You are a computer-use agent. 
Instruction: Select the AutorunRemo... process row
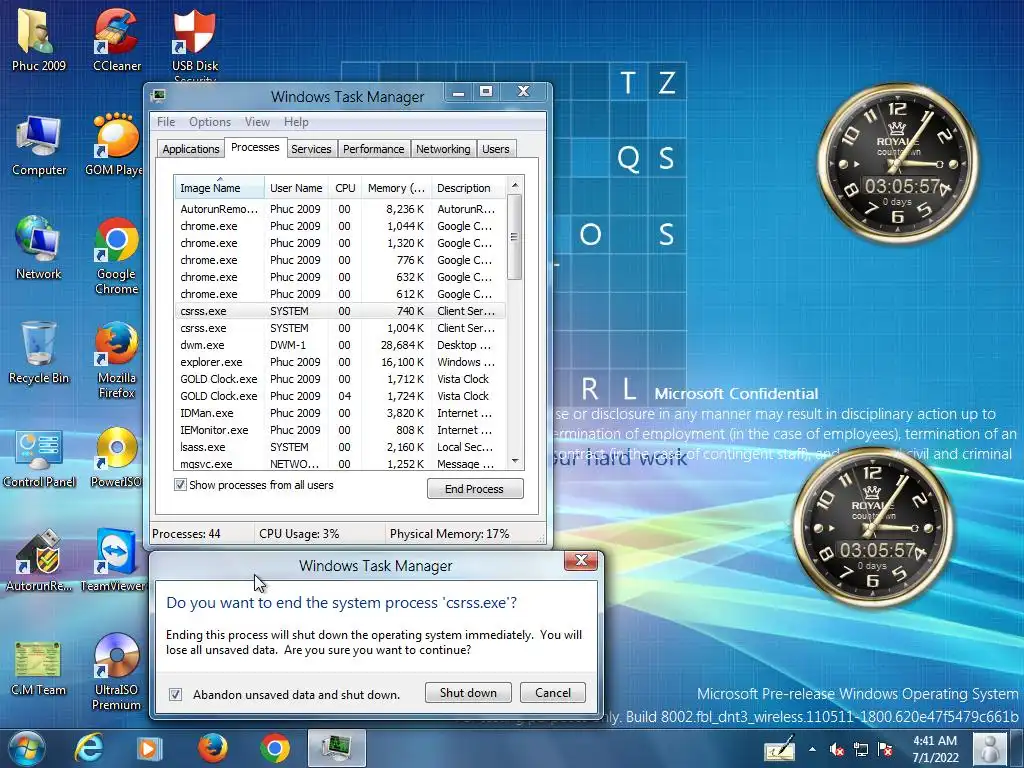coord(340,209)
